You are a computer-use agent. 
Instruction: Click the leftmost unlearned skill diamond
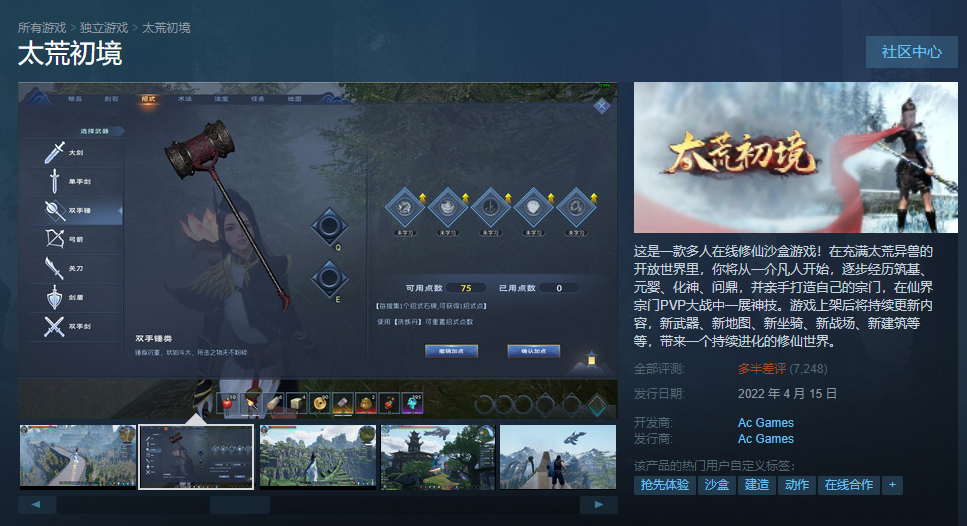tap(405, 207)
